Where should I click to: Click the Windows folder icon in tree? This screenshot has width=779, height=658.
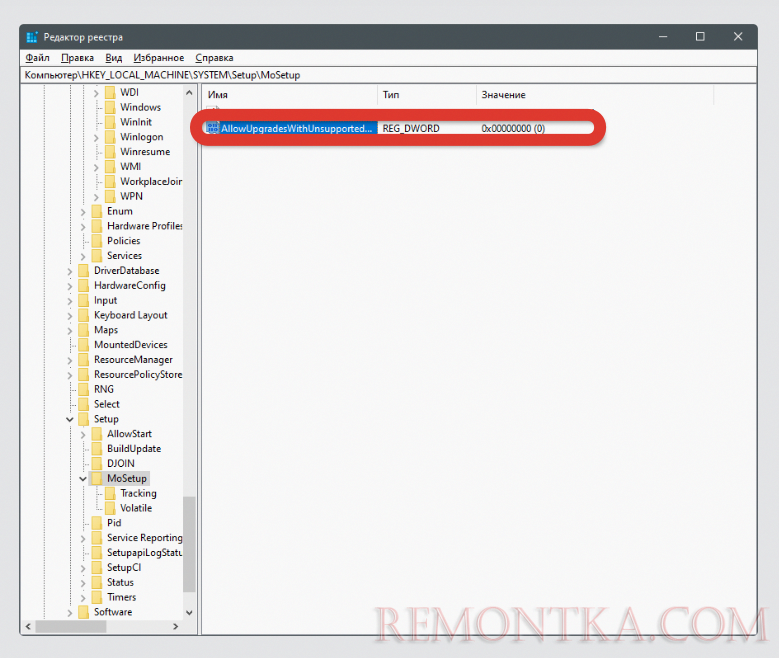(110, 107)
